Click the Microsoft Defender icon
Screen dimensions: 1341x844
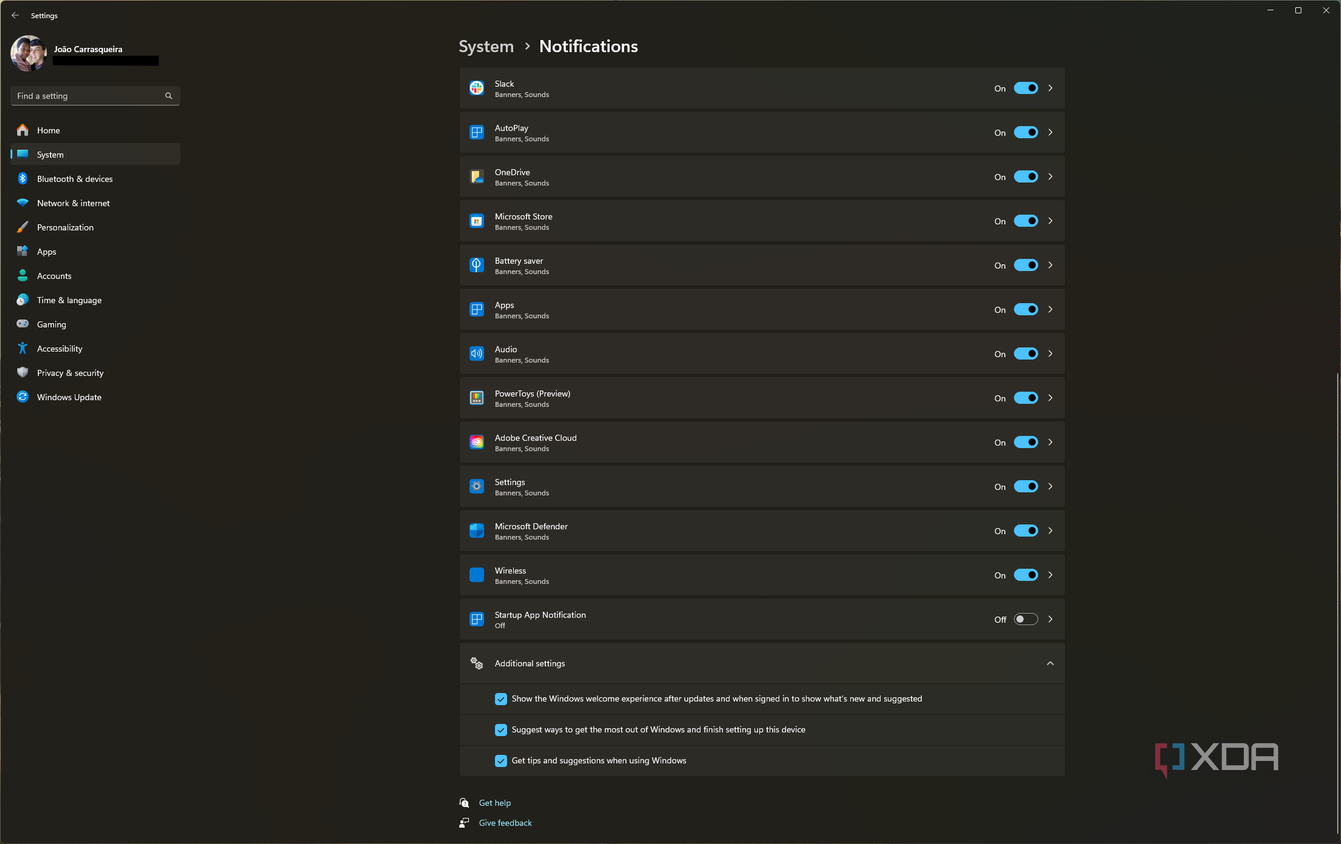[x=477, y=531]
